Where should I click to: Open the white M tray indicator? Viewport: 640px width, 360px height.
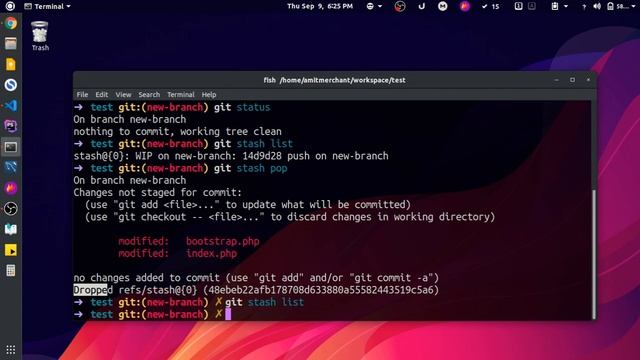point(442,6)
